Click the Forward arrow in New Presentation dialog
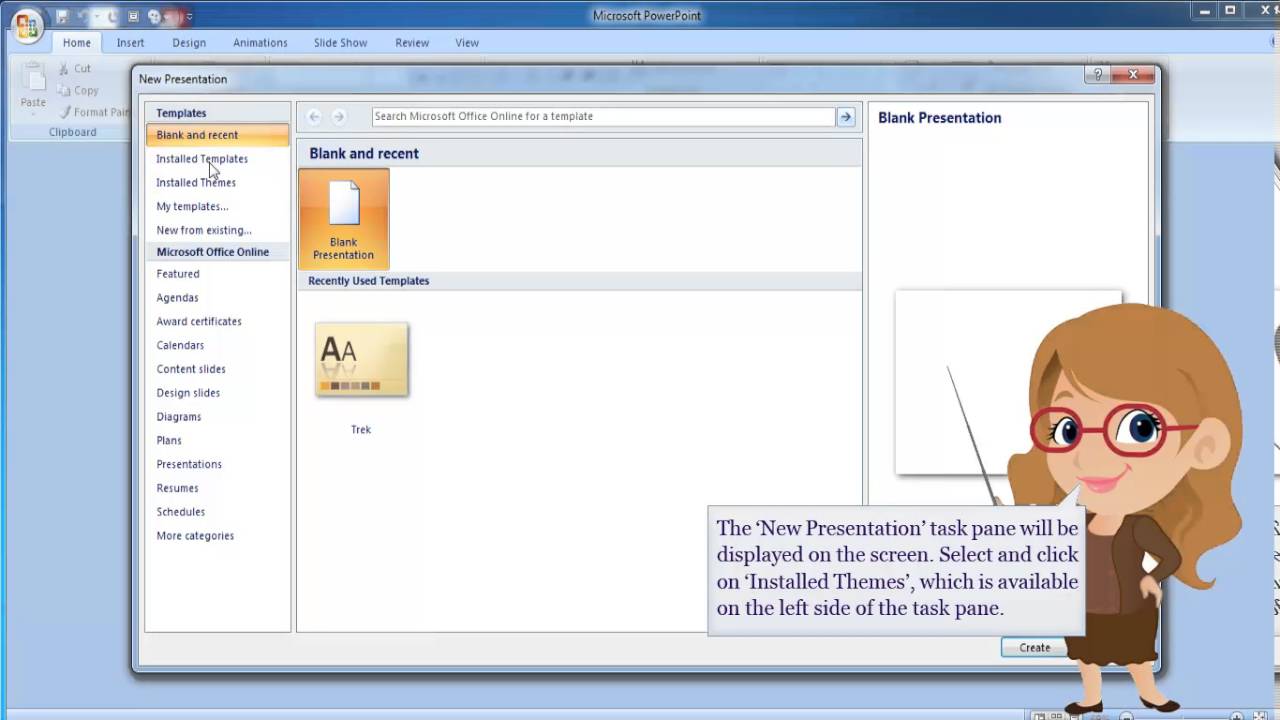 click(339, 117)
